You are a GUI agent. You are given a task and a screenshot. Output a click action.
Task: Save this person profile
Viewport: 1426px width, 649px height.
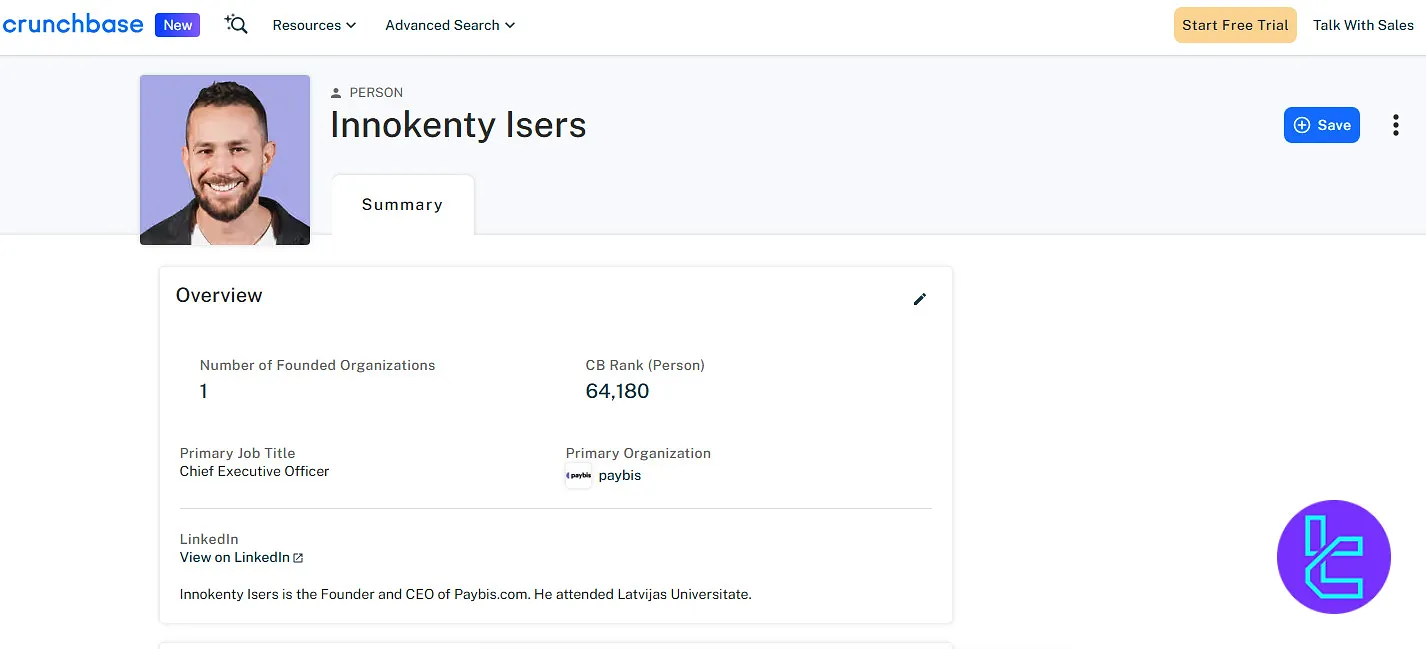click(1321, 125)
